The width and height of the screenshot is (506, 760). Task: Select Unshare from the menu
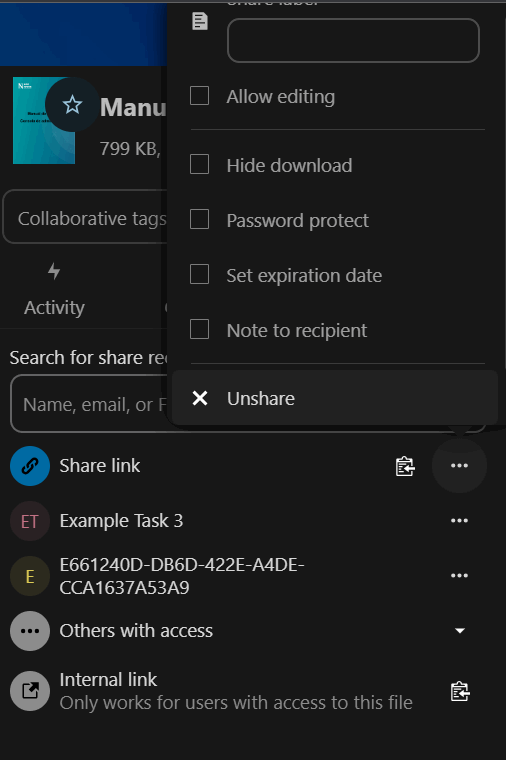click(335, 398)
